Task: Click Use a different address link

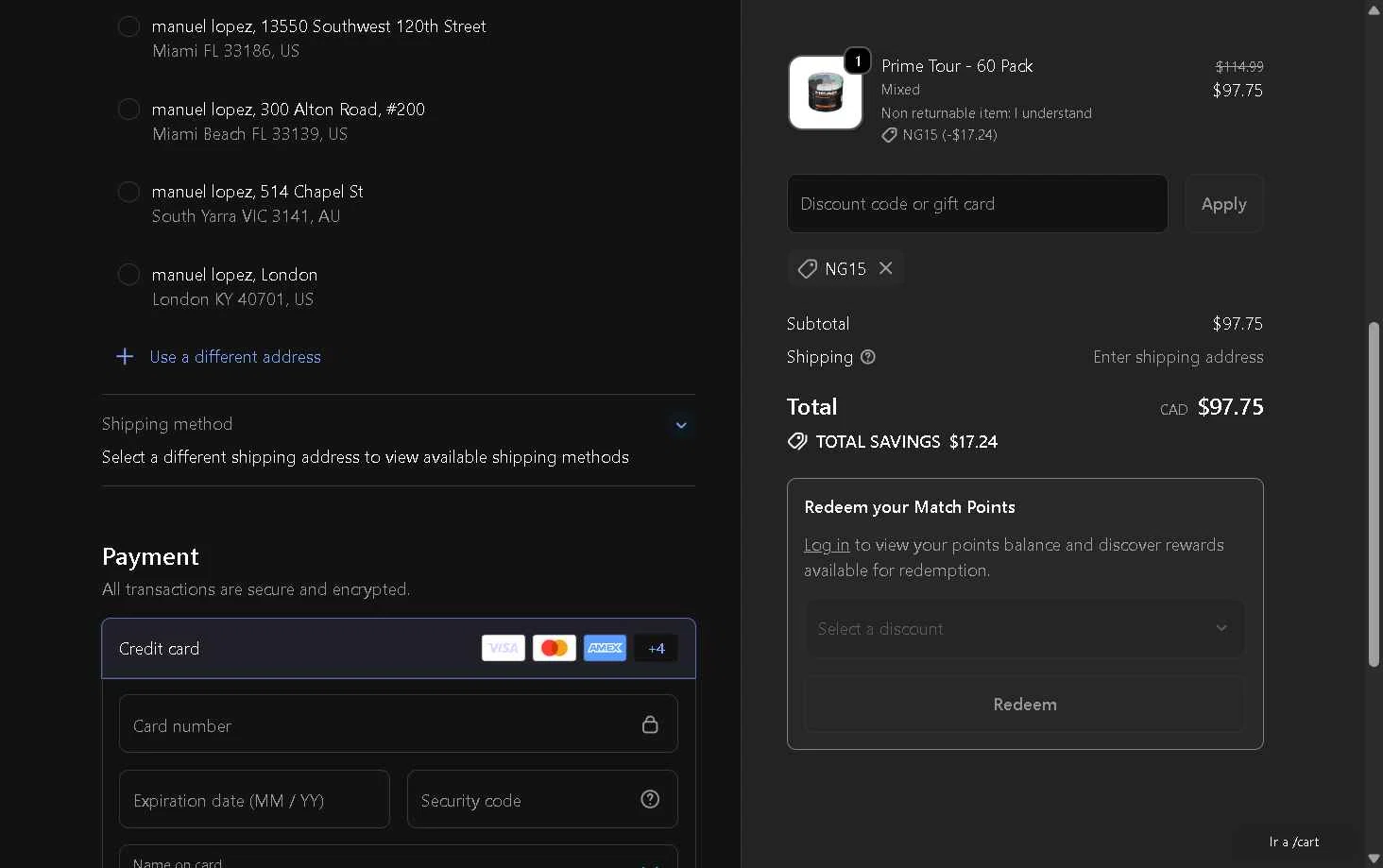Action: coord(235,357)
